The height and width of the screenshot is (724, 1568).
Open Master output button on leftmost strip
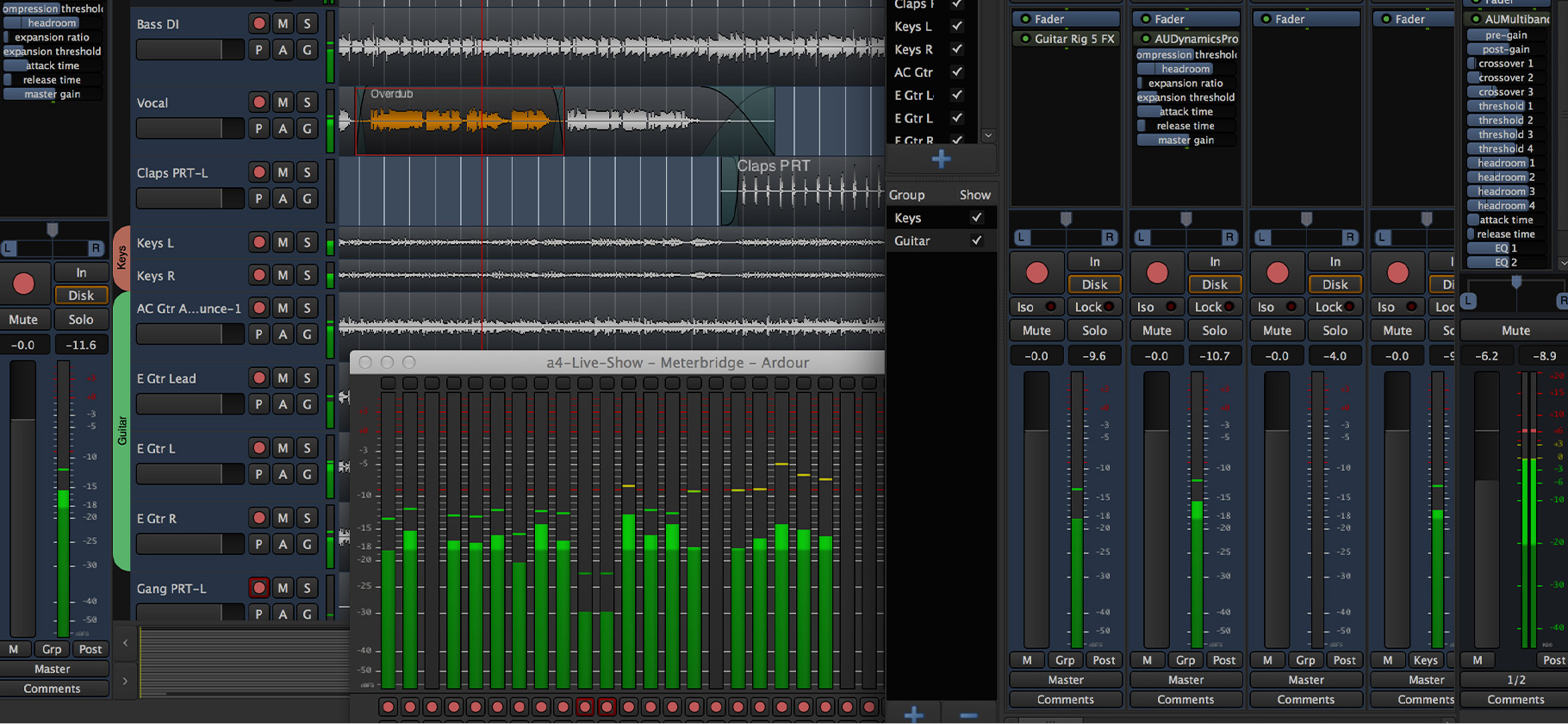click(53, 669)
